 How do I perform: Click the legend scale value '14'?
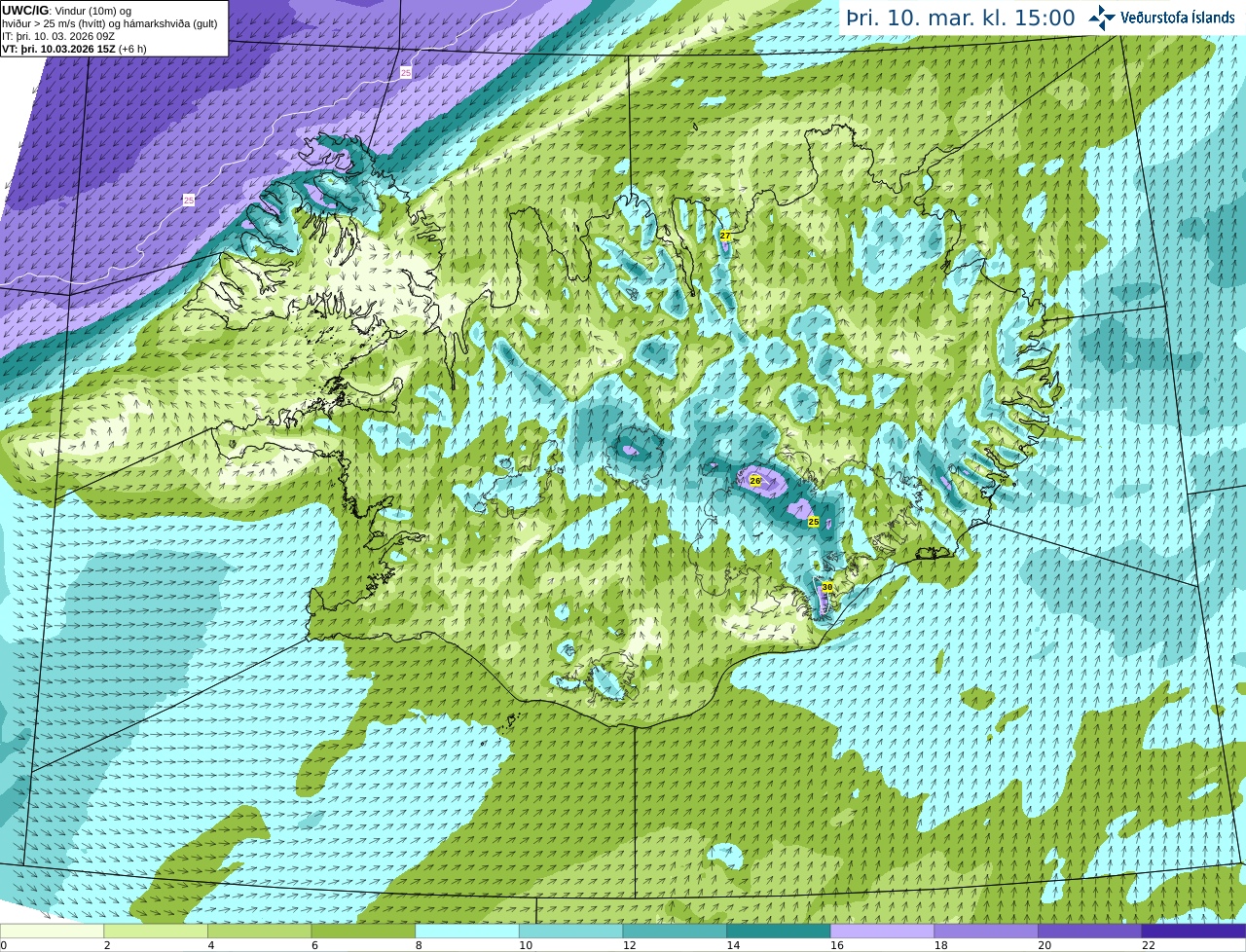[733, 945]
